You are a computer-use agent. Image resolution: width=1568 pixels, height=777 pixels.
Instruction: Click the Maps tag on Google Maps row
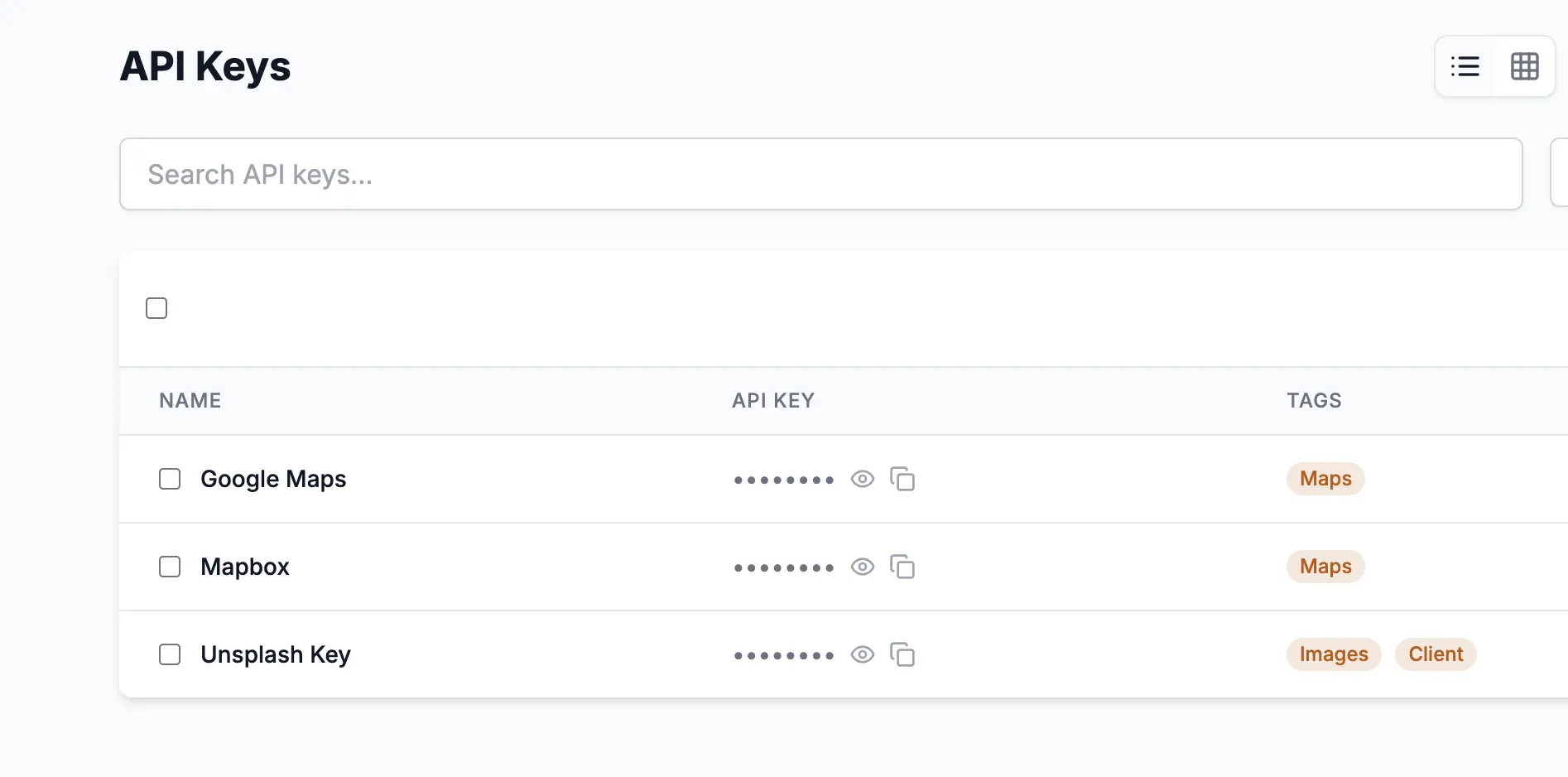(1325, 479)
